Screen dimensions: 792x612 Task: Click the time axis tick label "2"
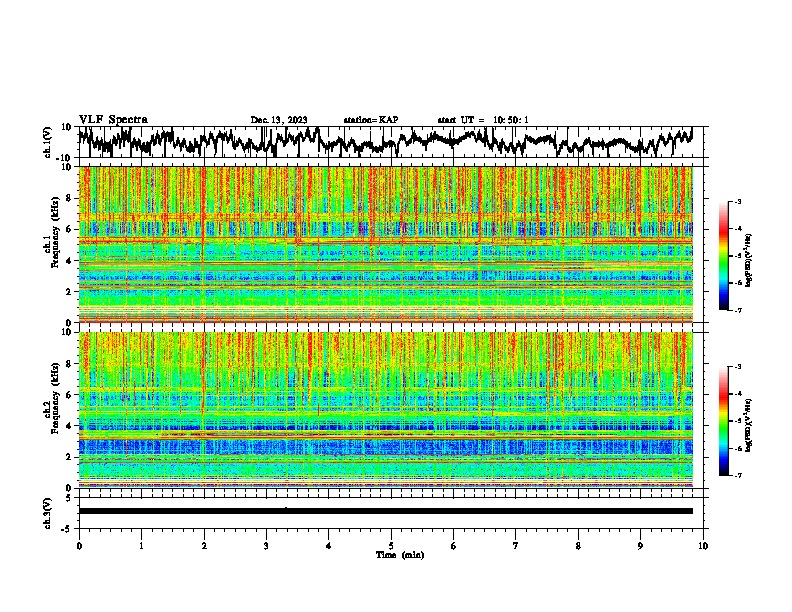(204, 546)
